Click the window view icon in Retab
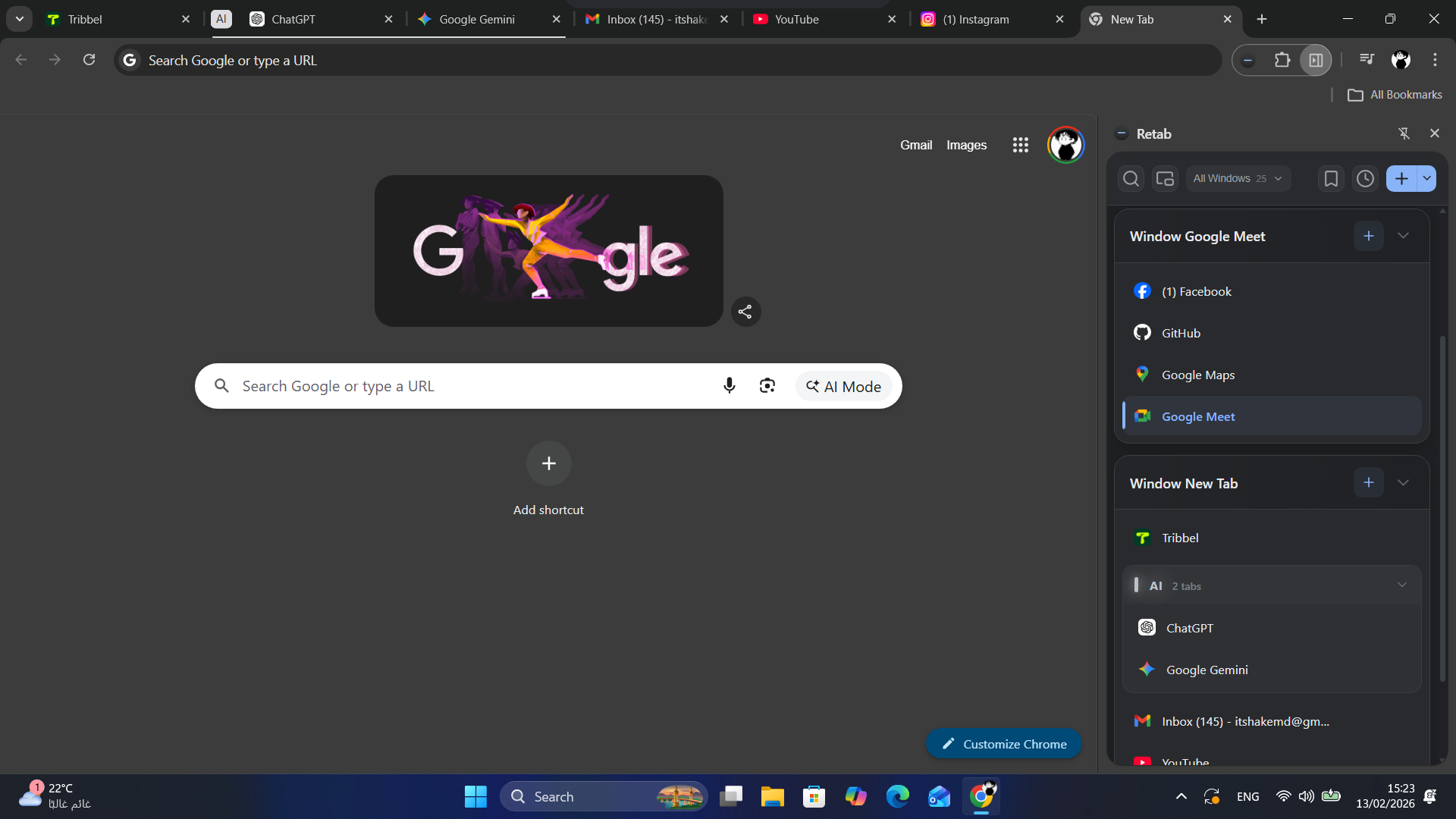The height and width of the screenshot is (819, 1456). pos(1166,178)
